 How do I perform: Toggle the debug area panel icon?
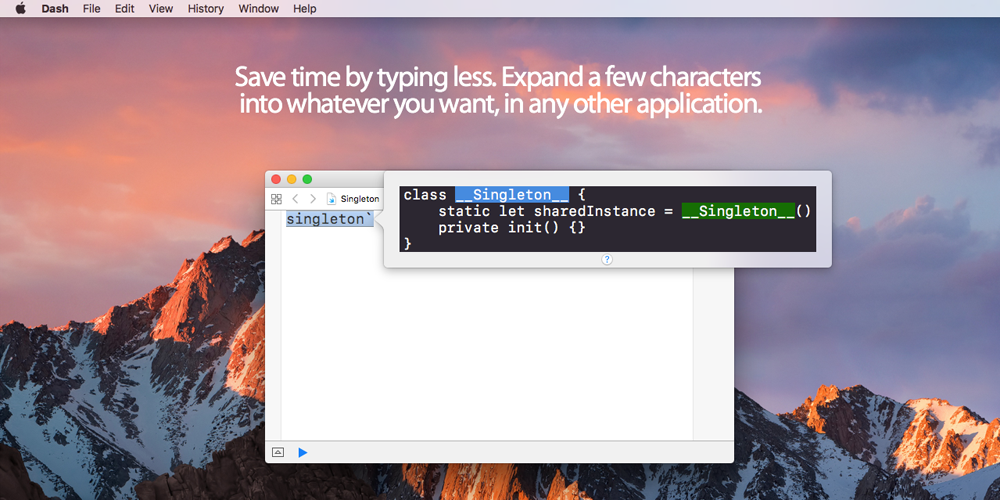278,452
